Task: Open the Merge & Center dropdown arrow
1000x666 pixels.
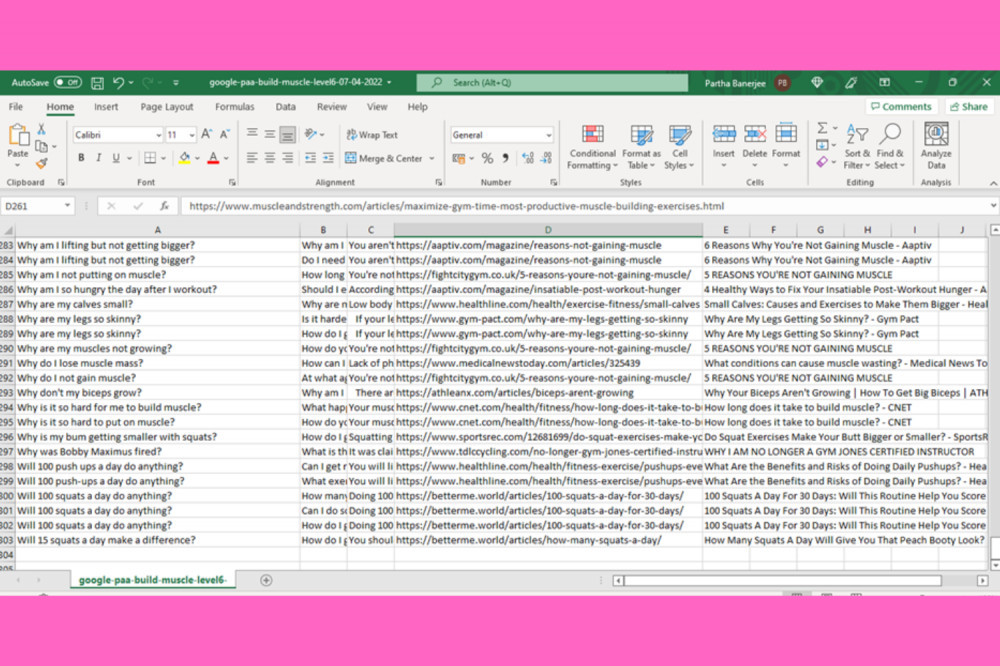Action: [x=432, y=158]
